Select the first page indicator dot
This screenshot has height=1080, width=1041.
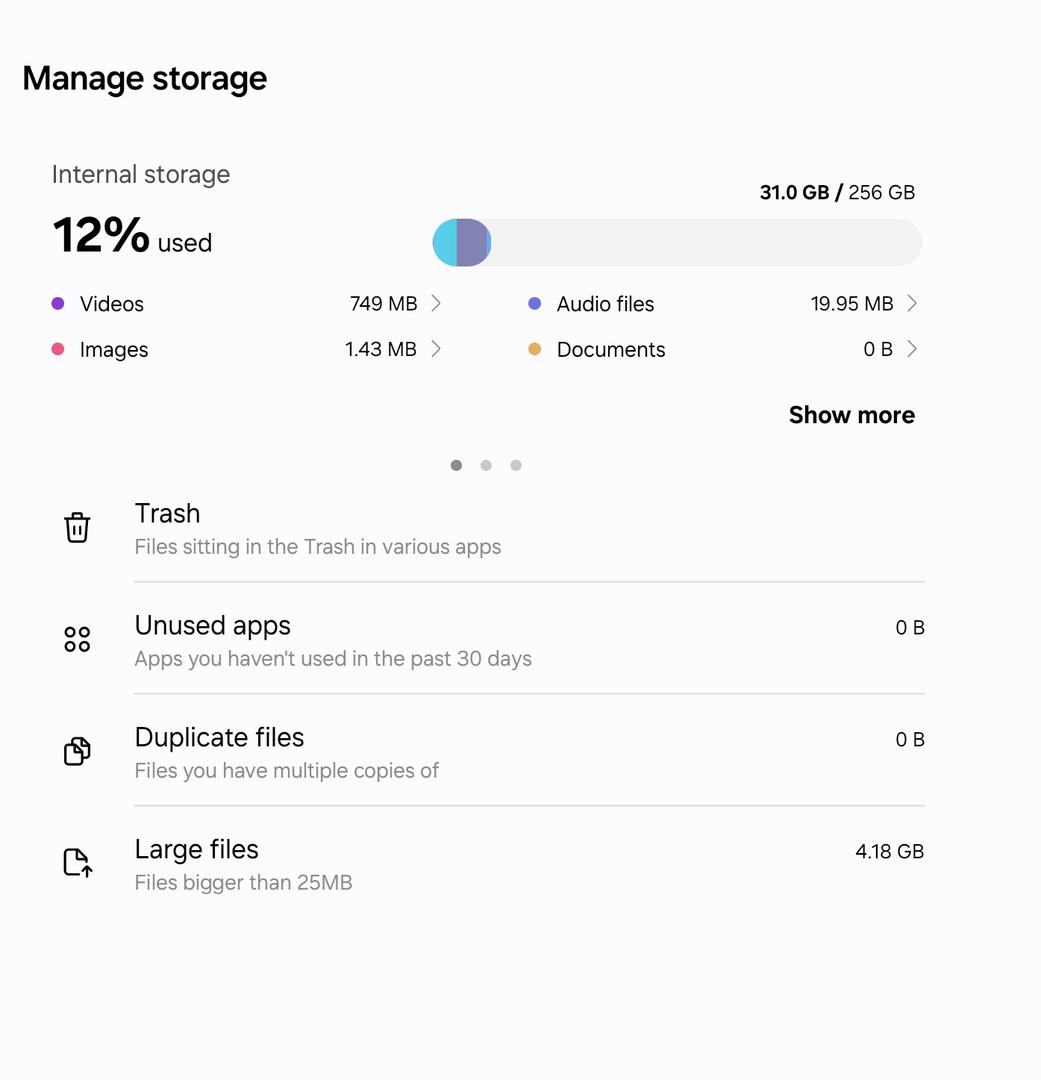click(456, 465)
